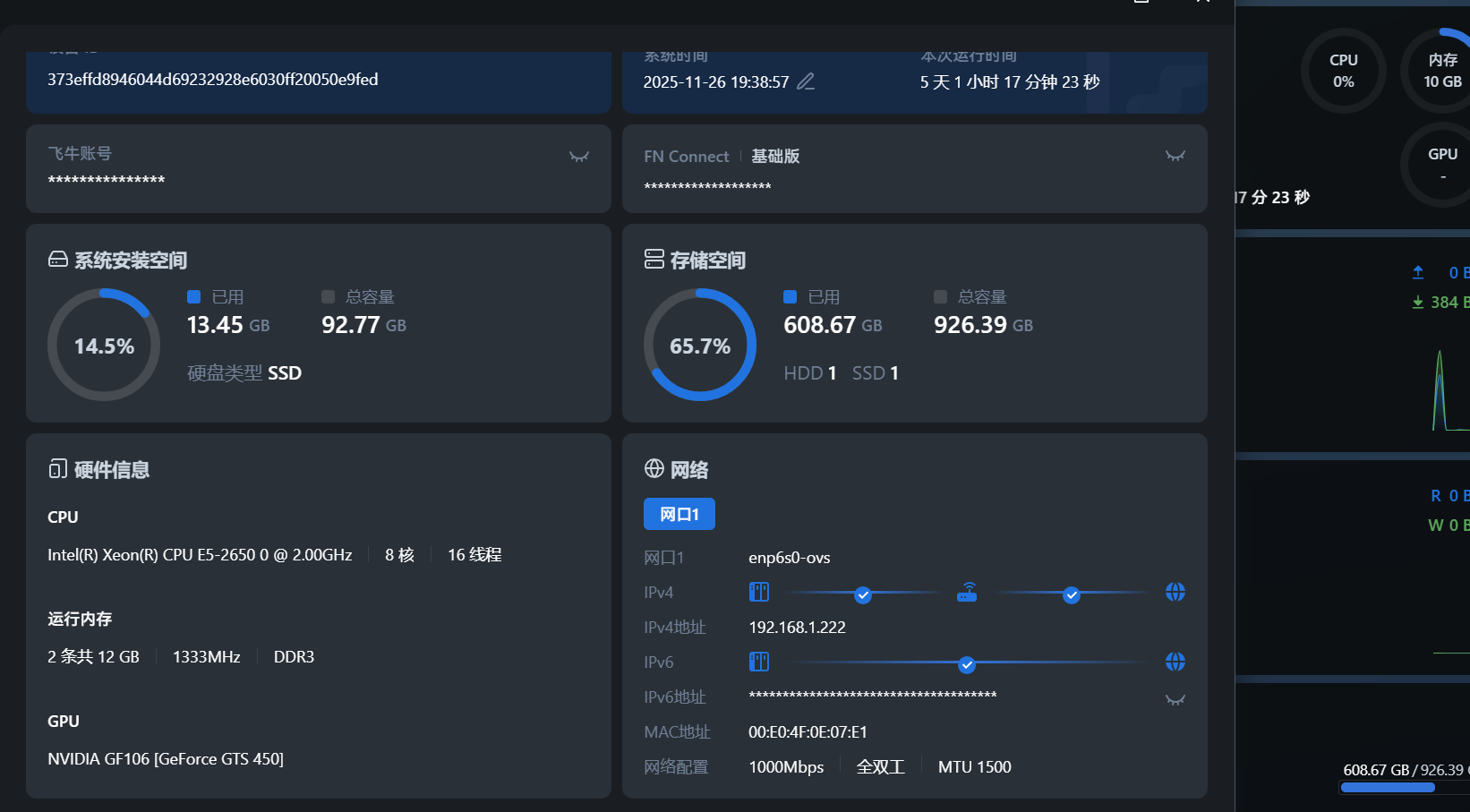
Task: Click the disk icon beside 系统安装空间 heading
Action: click(x=58, y=260)
